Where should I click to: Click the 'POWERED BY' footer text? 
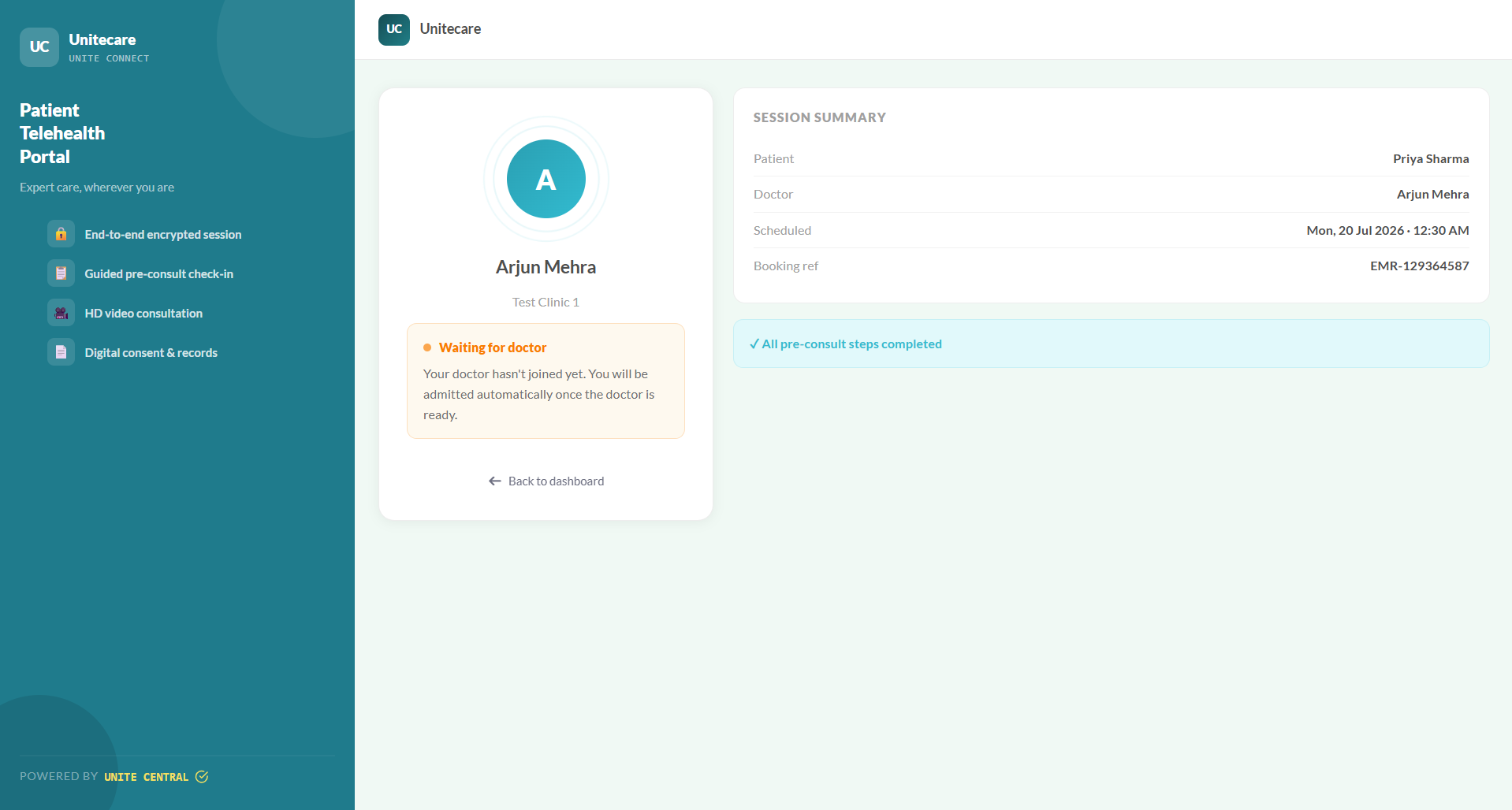(x=59, y=776)
